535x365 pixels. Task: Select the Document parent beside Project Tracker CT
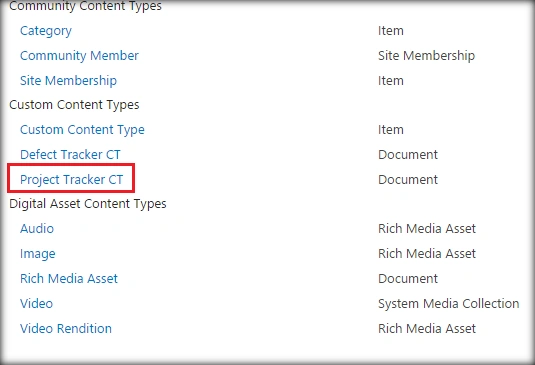pos(408,179)
